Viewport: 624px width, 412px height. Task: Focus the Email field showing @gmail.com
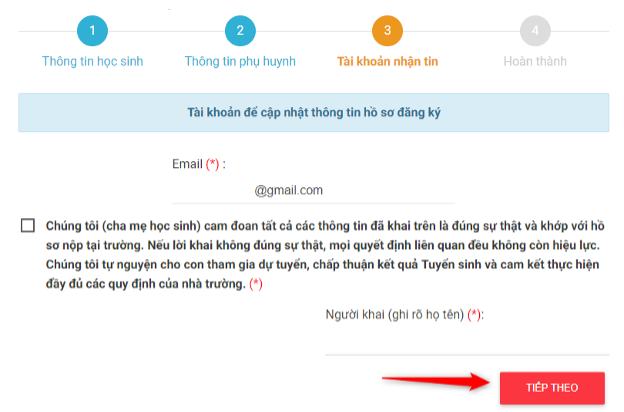313,191
